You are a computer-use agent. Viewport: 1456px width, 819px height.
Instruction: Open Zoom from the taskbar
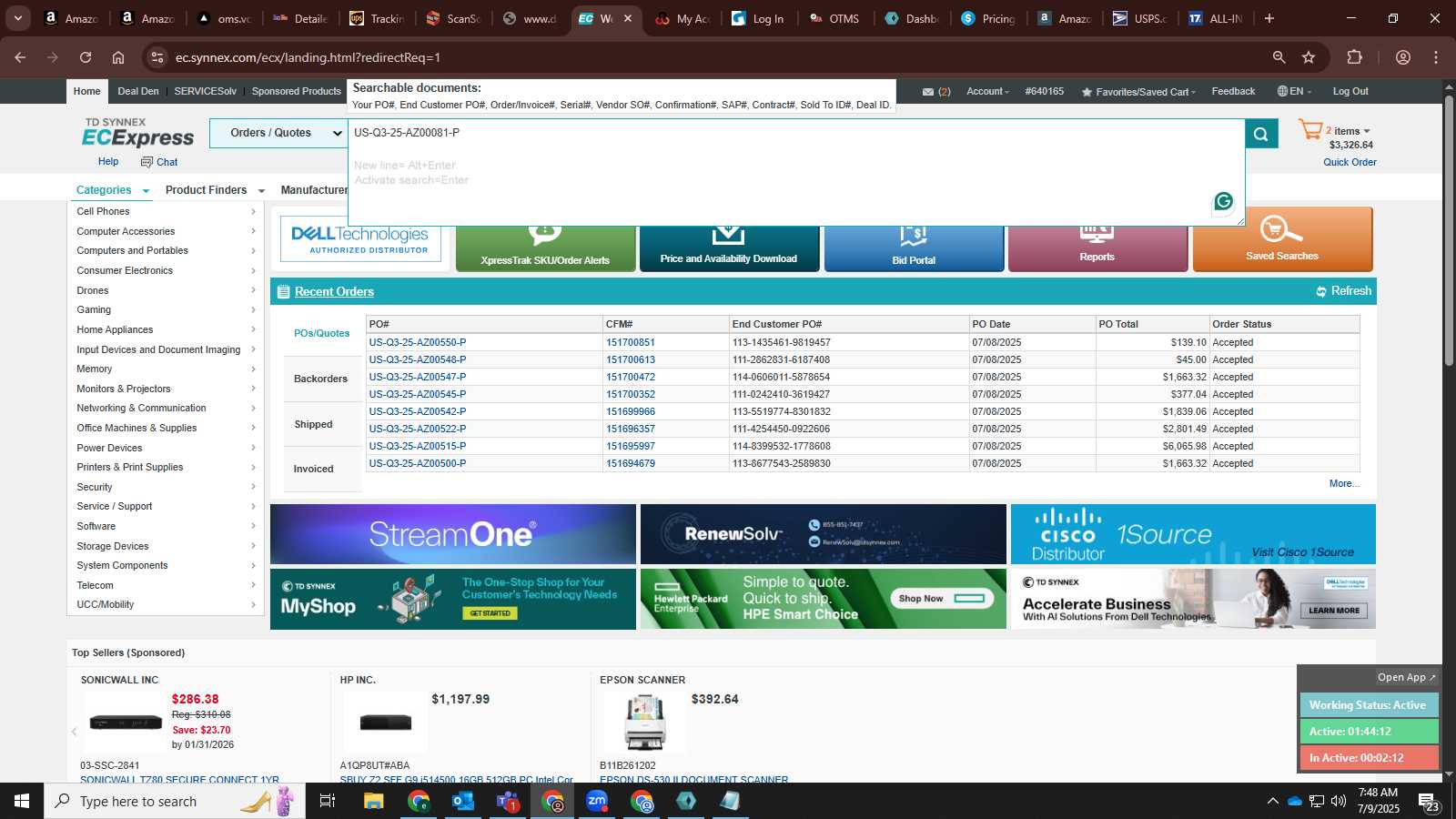coord(597,801)
